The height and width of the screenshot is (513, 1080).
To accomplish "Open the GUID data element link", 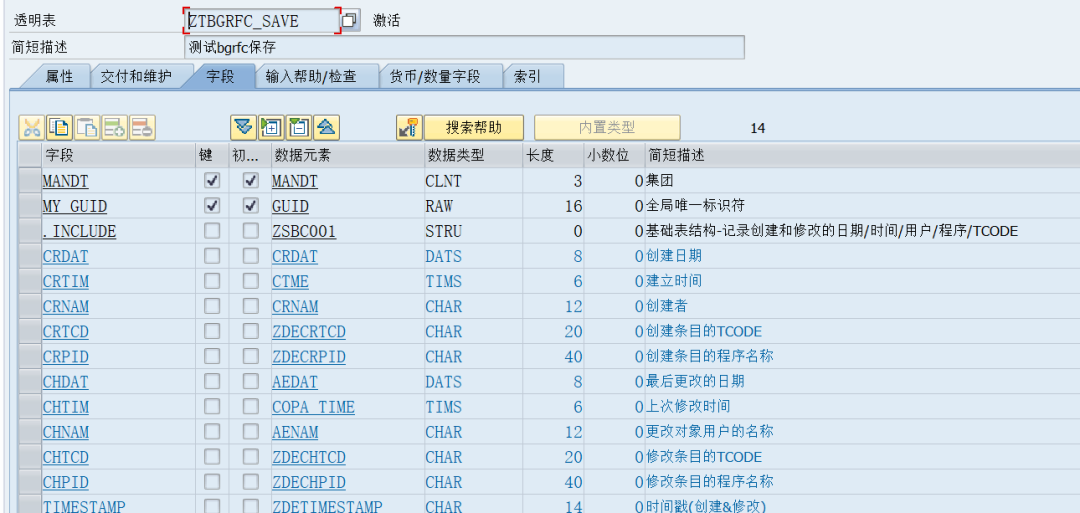I will 290,207.
